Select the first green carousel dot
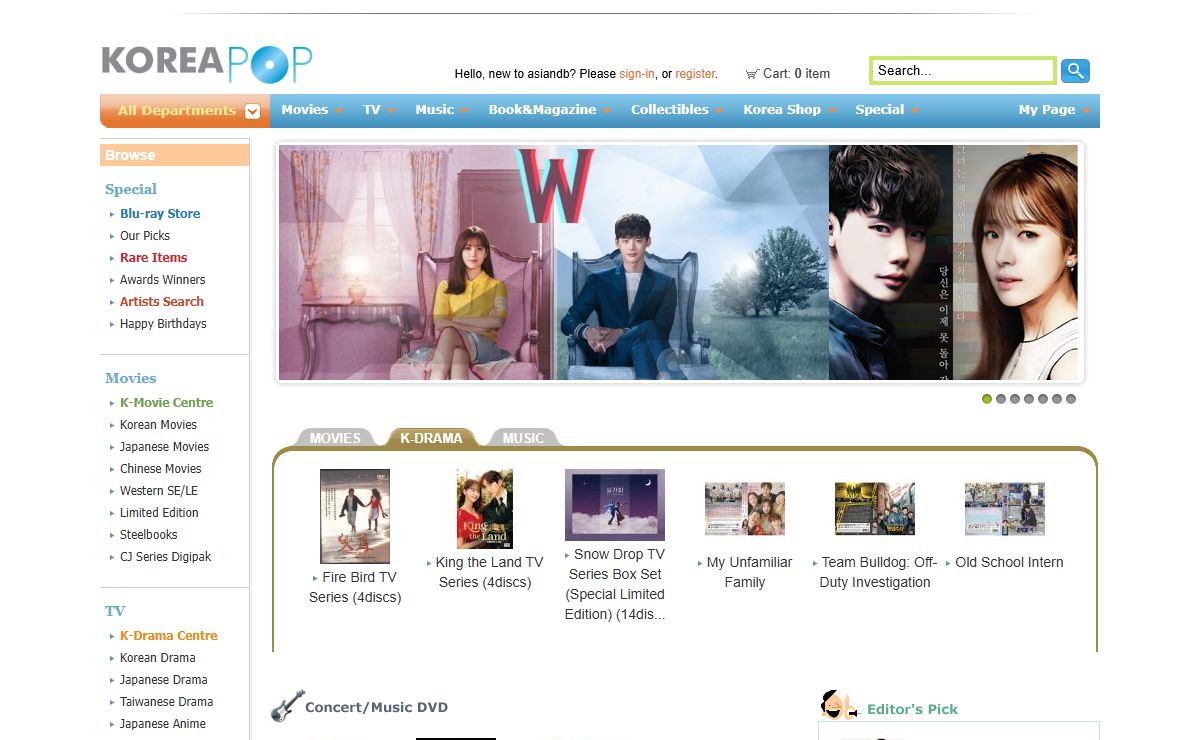Viewport: 1200px width, 740px height. click(987, 399)
